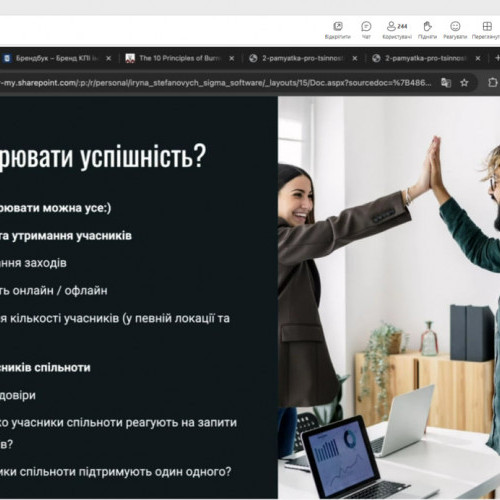Close the Брендбук – Бренд КПІ tab
The height and width of the screenshot is (500, 500).
tap(108, 58)
